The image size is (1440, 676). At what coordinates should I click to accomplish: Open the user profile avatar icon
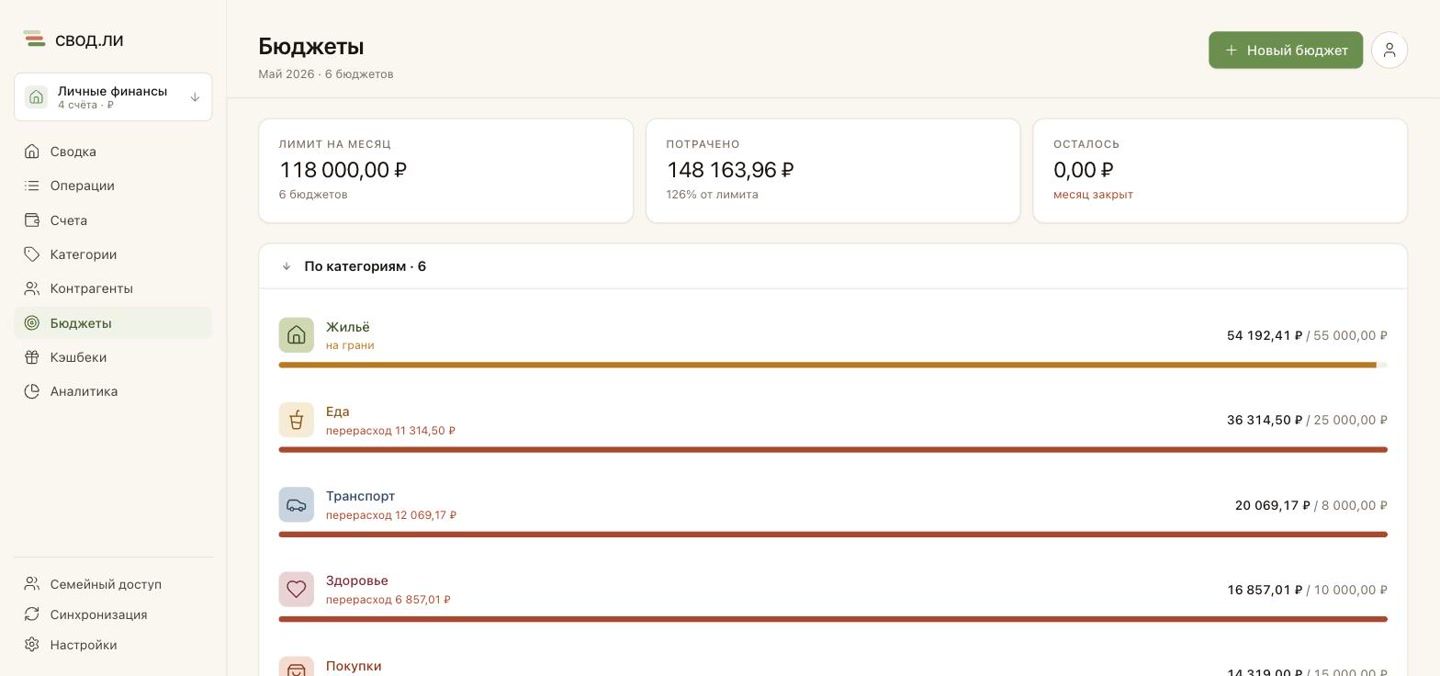coord(1389,50)
